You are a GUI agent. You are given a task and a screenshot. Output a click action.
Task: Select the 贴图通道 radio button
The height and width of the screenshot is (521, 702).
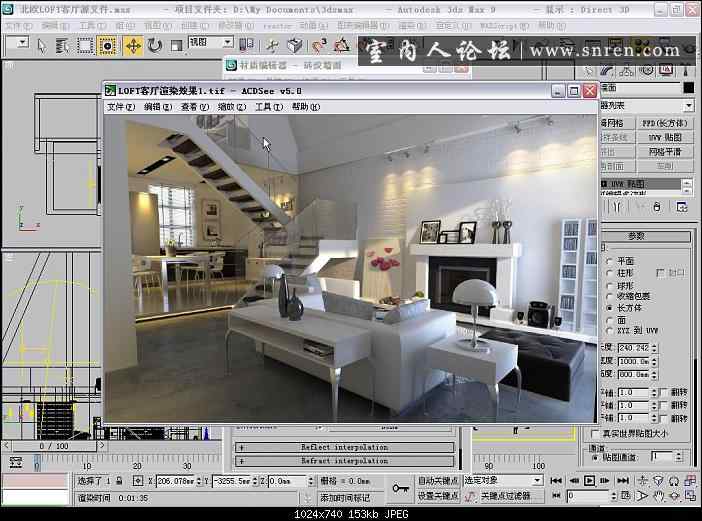595,457
